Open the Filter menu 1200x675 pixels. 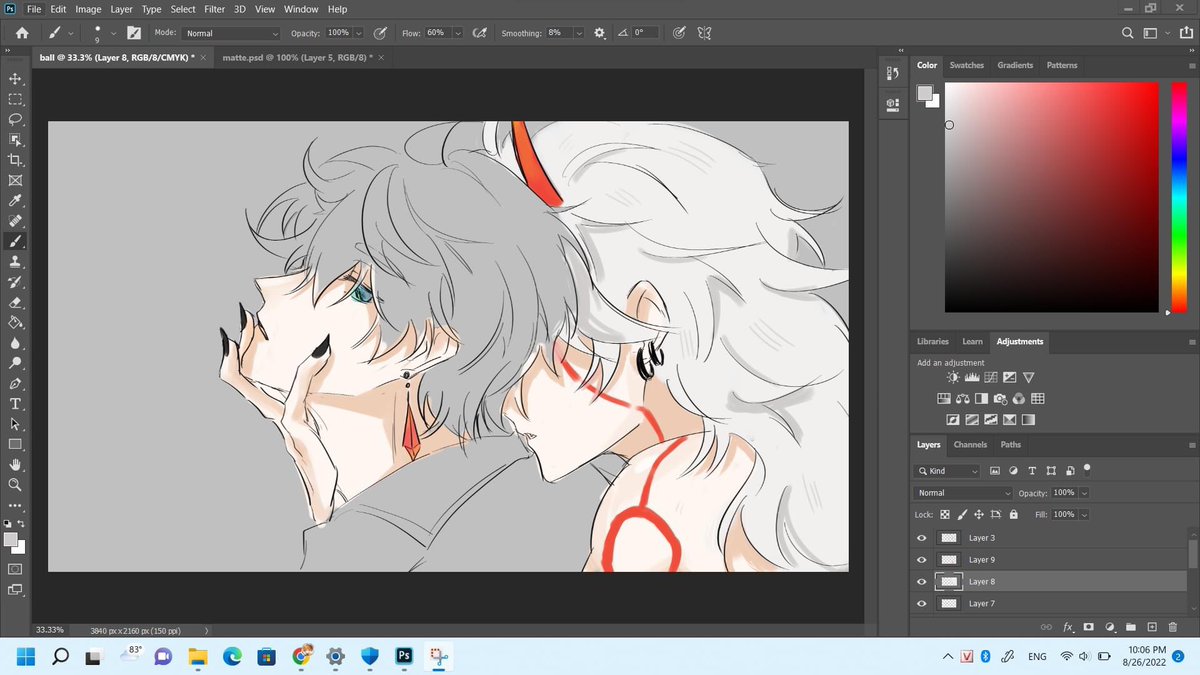(x=214, y=9)
